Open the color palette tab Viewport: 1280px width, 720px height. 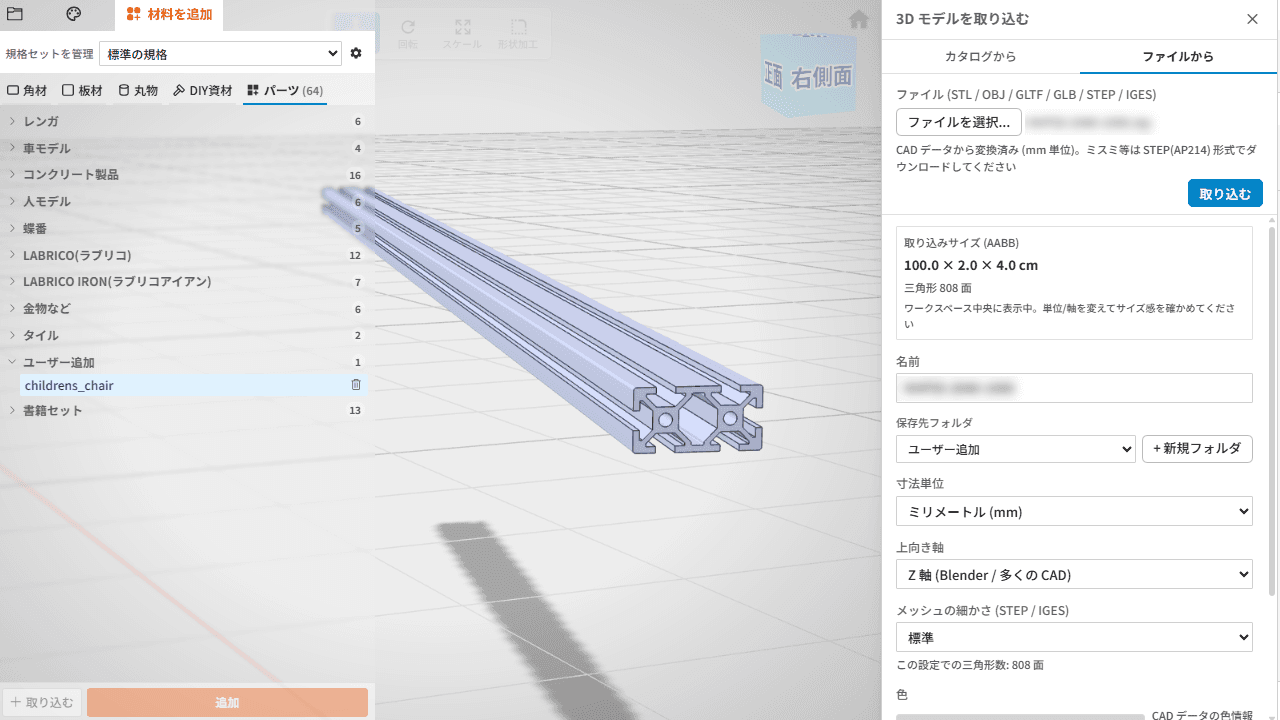pyautogui.click(x=74, y=14)
